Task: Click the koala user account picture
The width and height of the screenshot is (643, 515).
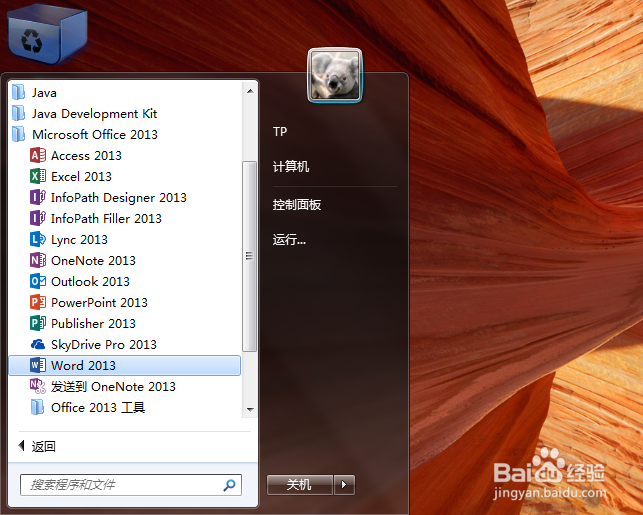Action: coord(335,75)
